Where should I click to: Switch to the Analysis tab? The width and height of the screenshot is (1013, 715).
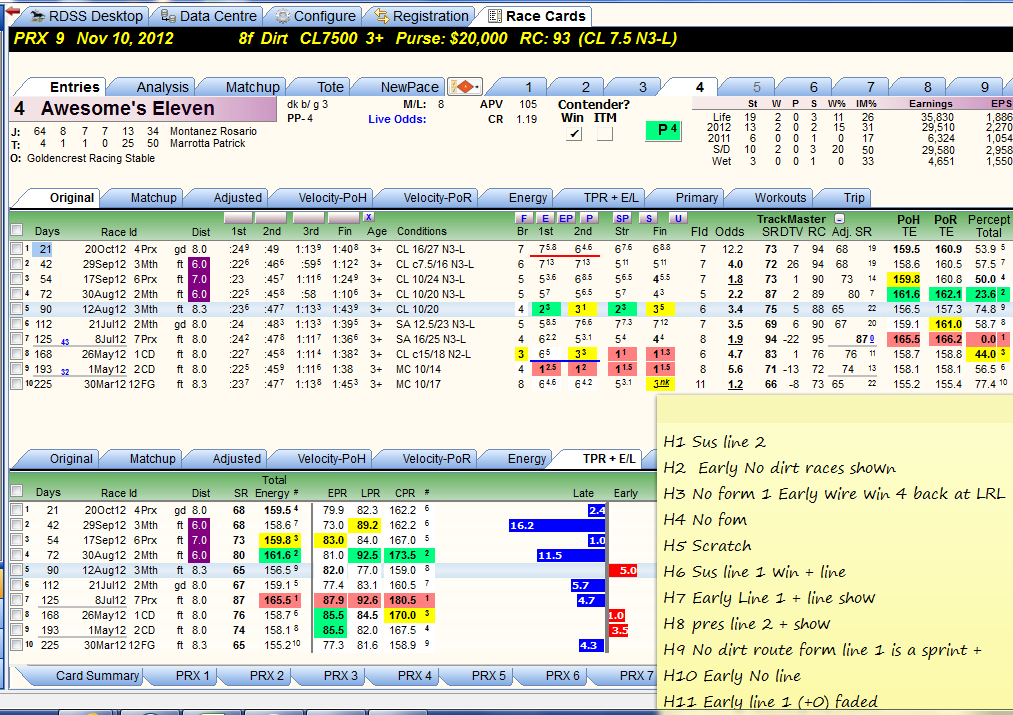coord(162,87)
